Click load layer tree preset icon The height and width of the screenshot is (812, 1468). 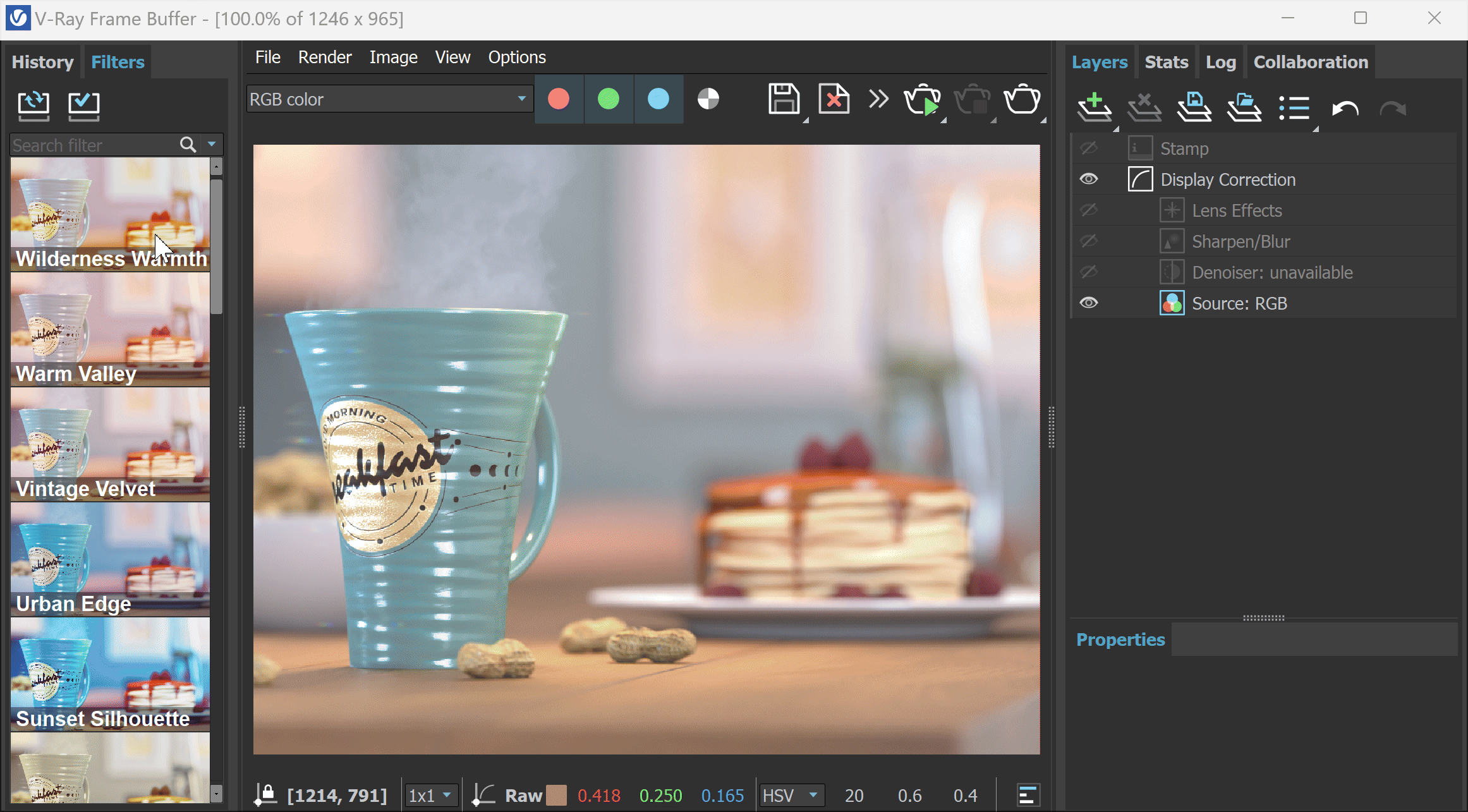(x=1244, y=107)
